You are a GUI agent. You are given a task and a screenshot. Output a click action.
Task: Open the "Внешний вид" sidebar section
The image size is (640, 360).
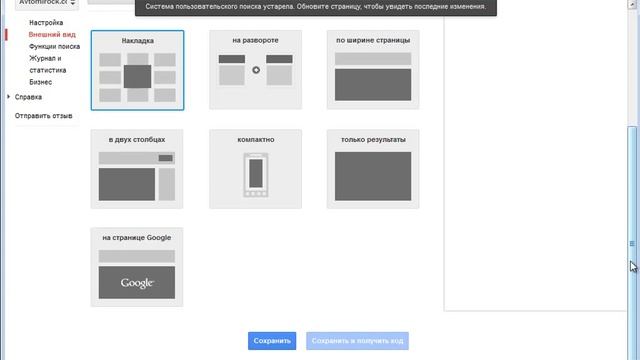pyautogui.click(x=52, y=34)
